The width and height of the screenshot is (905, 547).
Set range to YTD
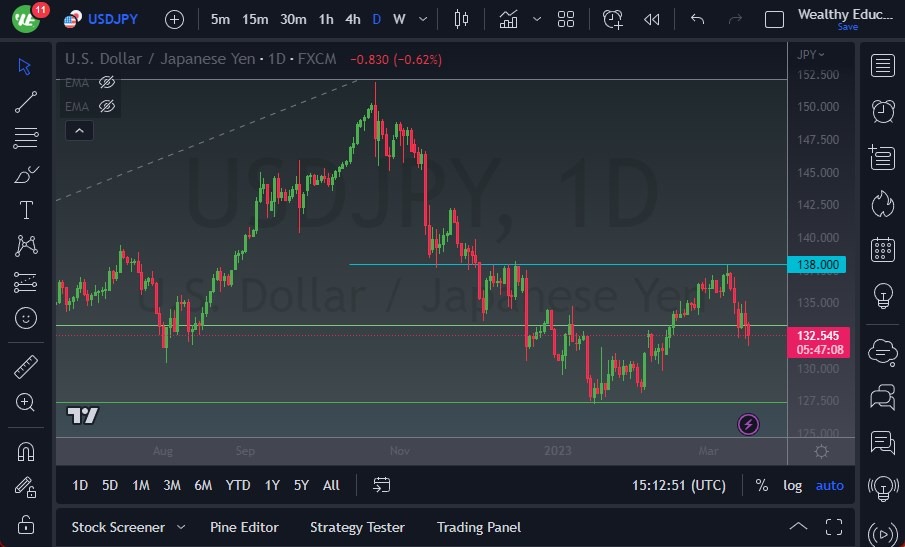point(238,485)
